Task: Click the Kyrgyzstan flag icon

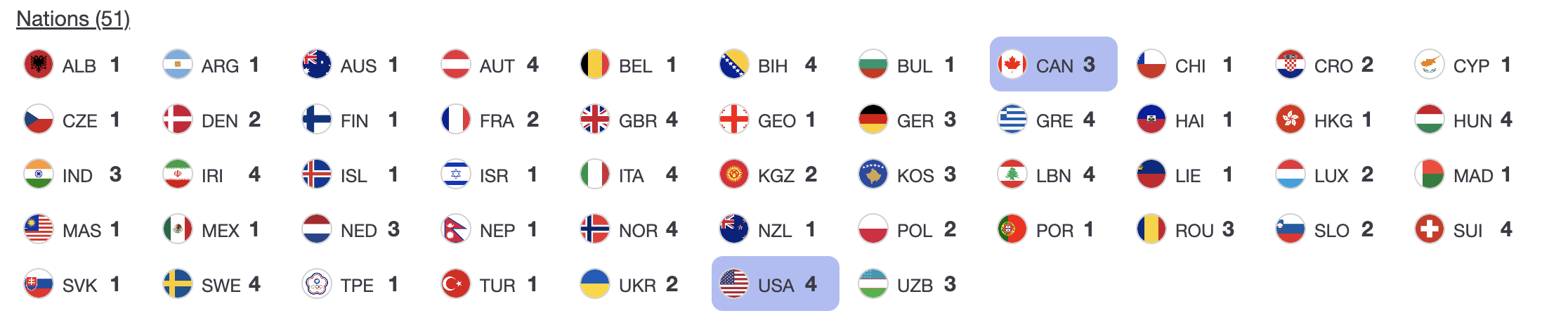Action: (734, 174)
